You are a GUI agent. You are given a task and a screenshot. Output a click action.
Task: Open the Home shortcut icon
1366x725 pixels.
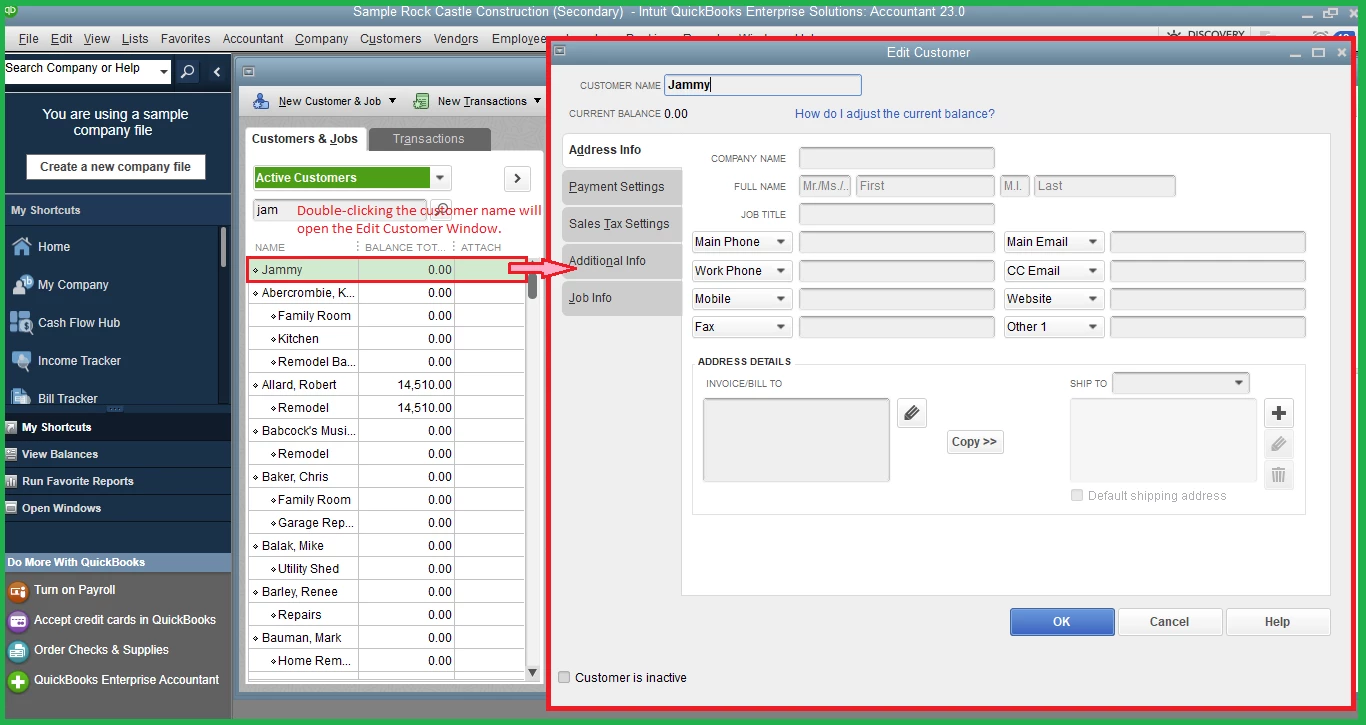(22, 247)
